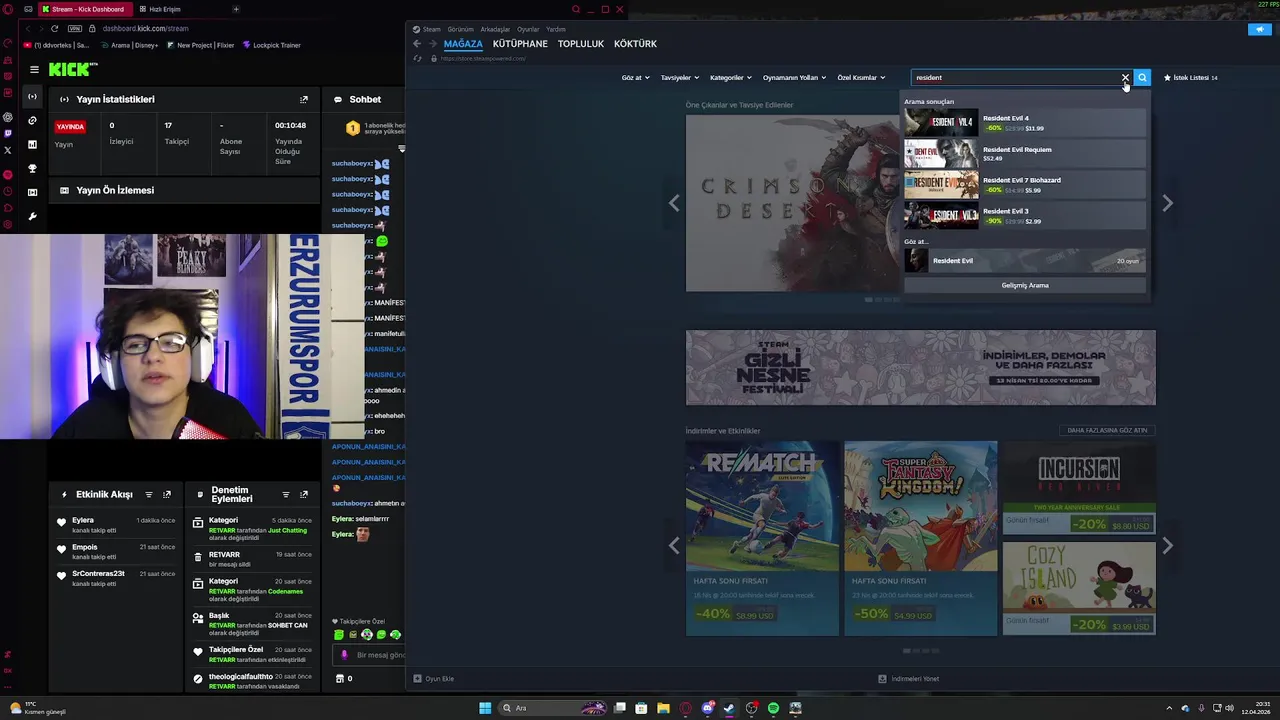Open the Resident Evil franchise row

coord(1025,261)
